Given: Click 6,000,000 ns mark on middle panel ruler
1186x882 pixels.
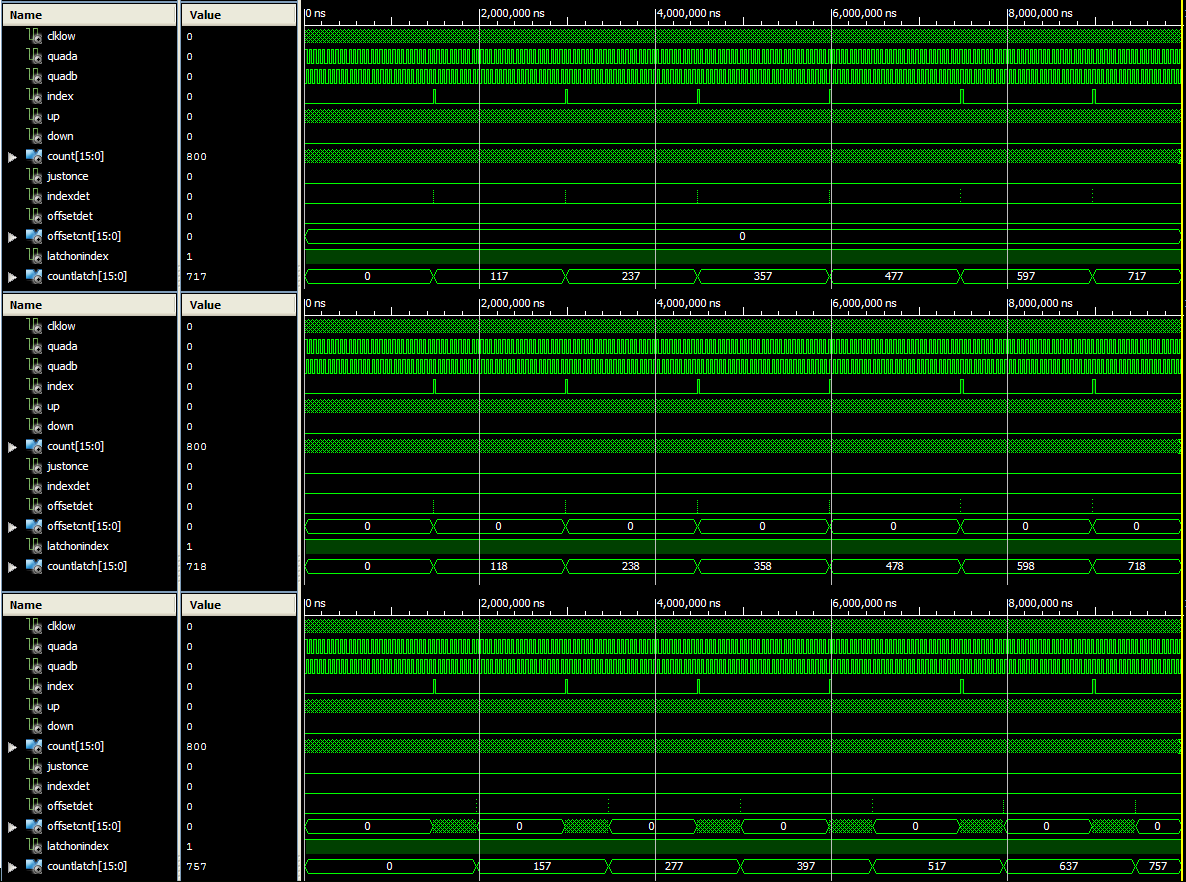Looking at the screenshot, I should coord(865,303).
